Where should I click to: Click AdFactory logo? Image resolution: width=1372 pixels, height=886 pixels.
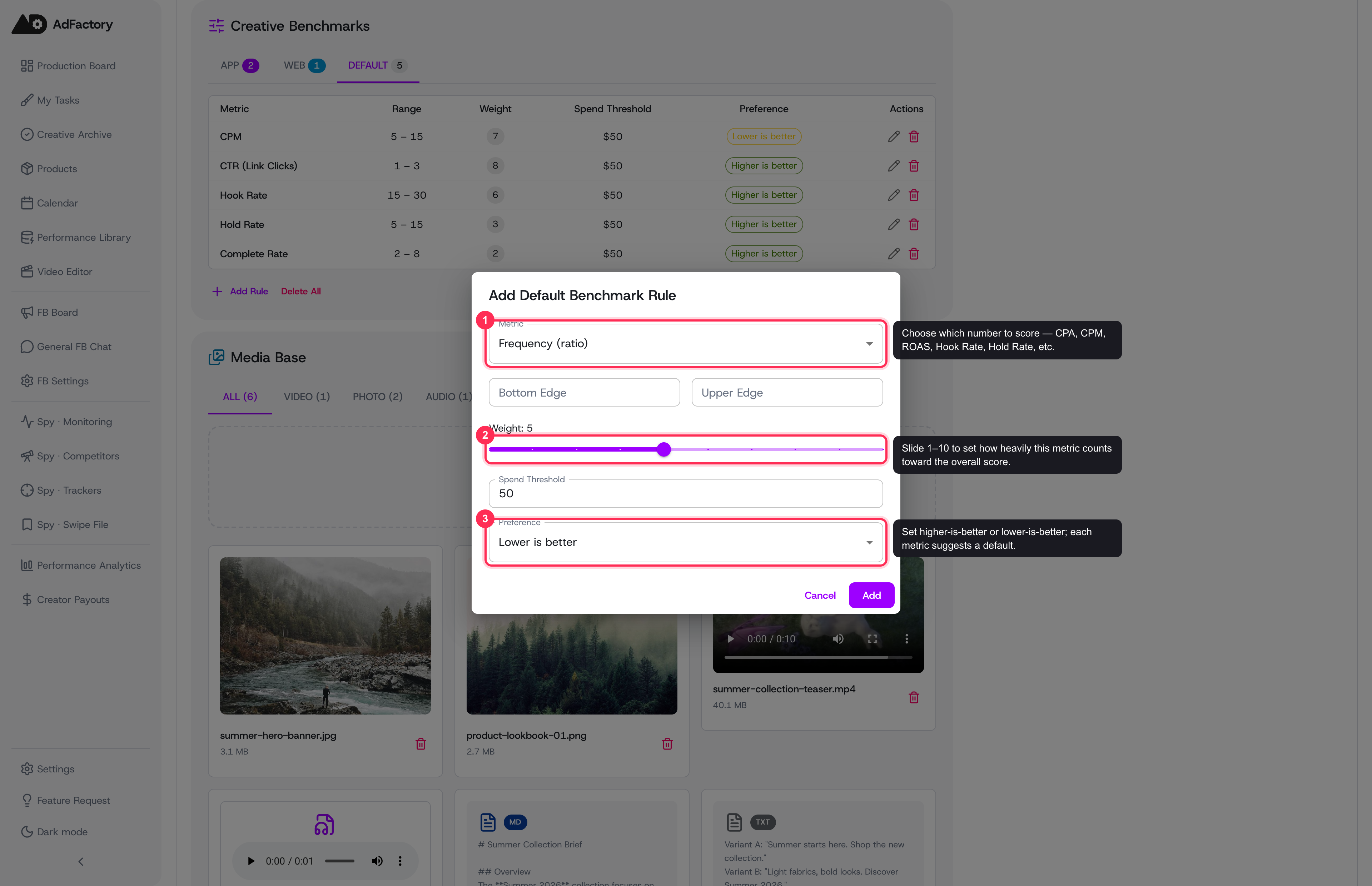(x=62, y=24)
